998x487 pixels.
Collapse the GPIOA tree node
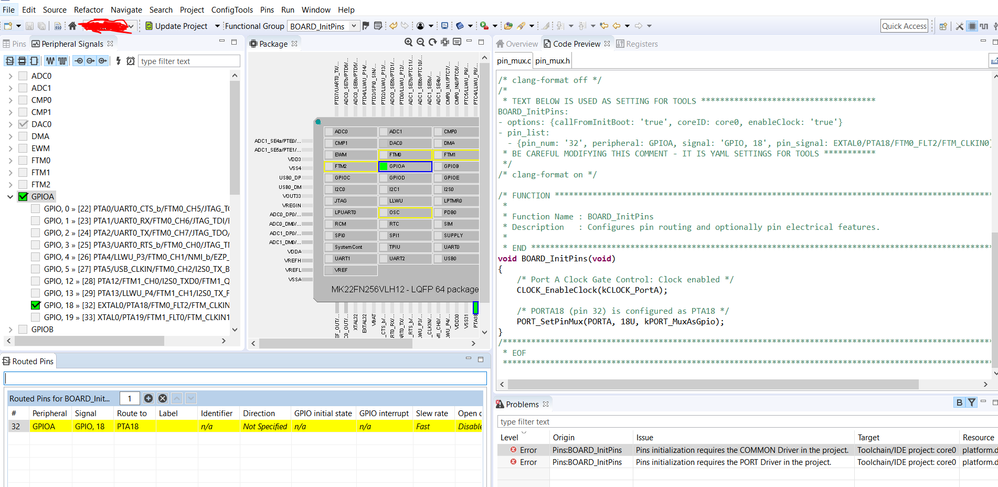click(x=11, y=197)
